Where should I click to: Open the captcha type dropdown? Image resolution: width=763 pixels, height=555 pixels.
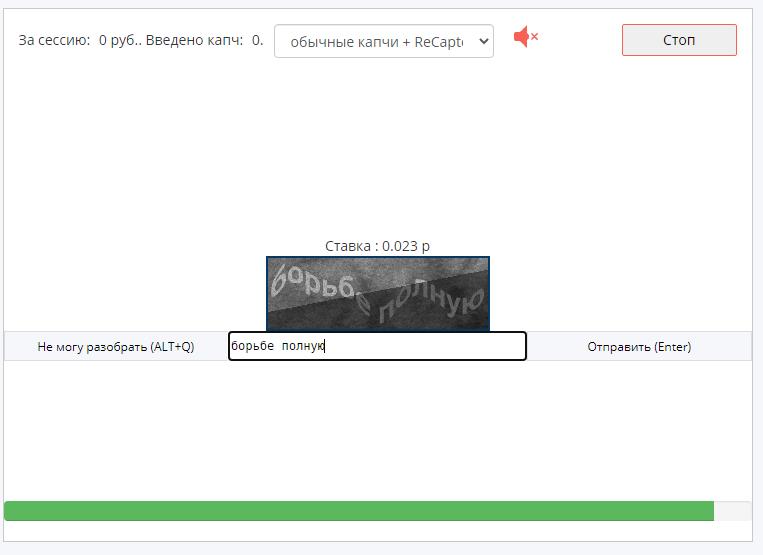coord(384,41)
